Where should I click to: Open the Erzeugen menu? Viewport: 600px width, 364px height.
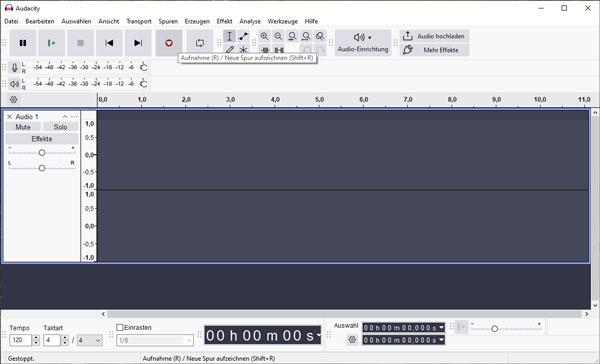coord(197,21)
